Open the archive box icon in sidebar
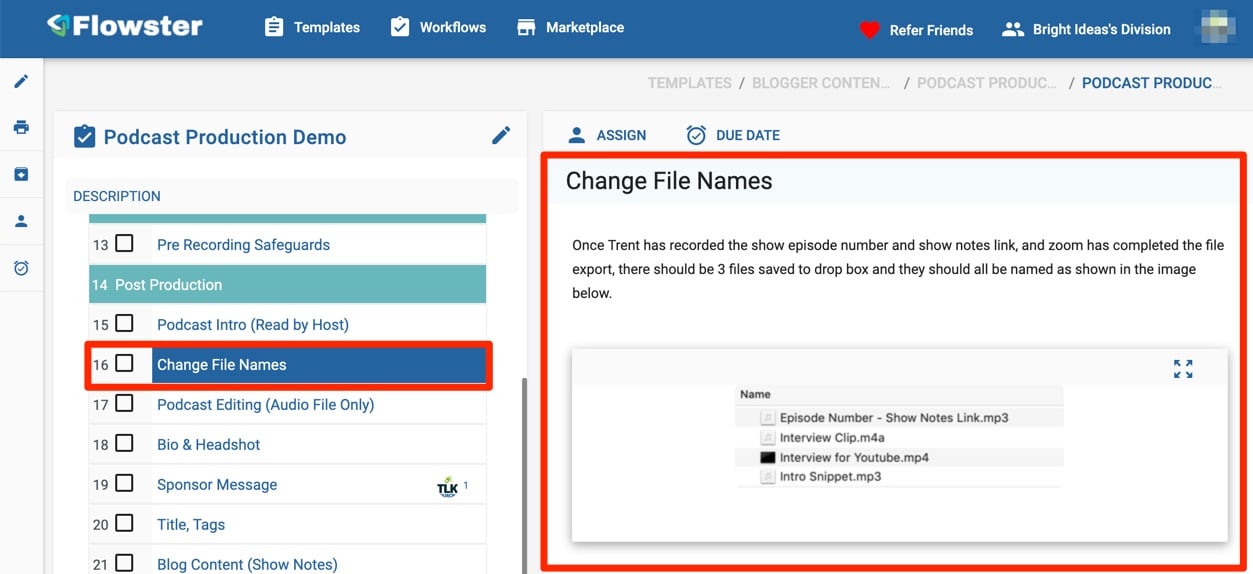The image size is (1253, 574). click(x=21, y=174)
